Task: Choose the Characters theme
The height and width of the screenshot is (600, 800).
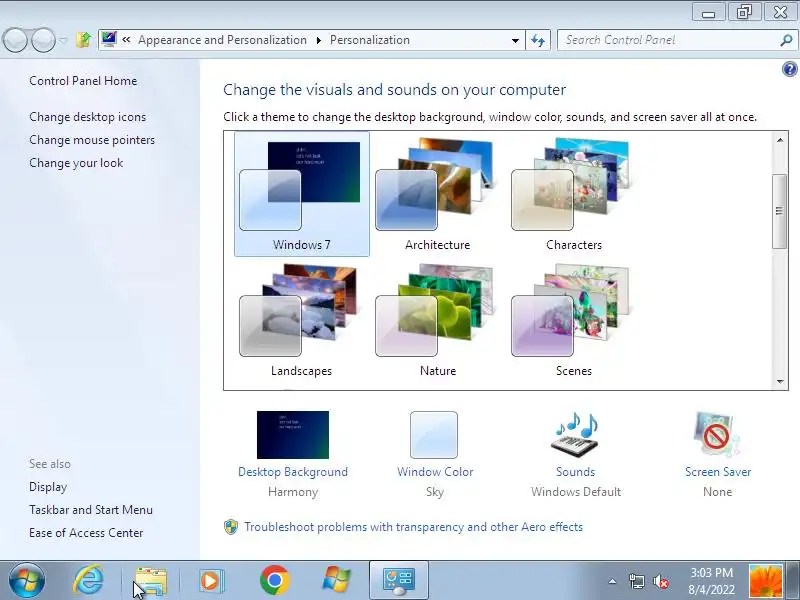Action: coord(573,194)
